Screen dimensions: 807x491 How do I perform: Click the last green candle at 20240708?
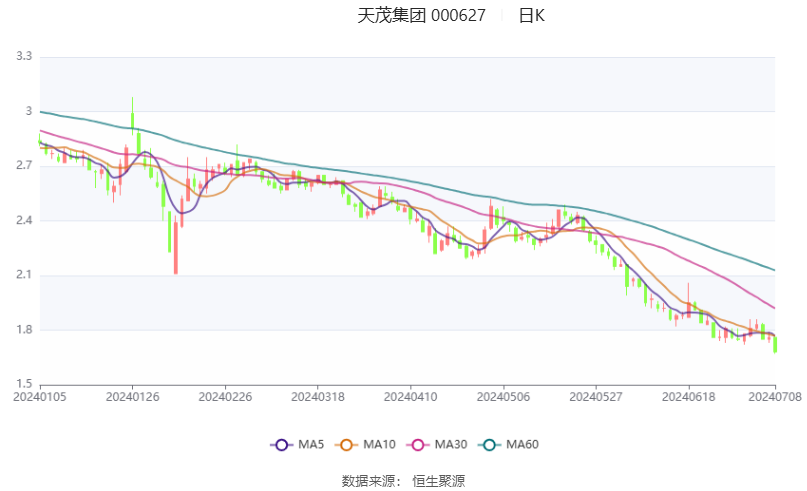pos(775,344)
